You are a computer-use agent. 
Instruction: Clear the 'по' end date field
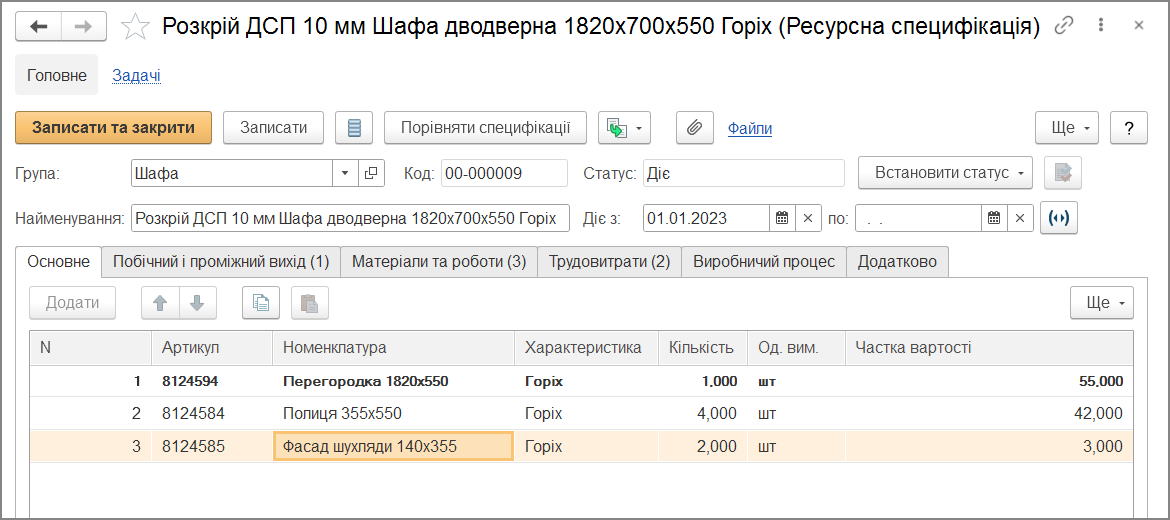pyautogui.click(x=1020, y=218)
